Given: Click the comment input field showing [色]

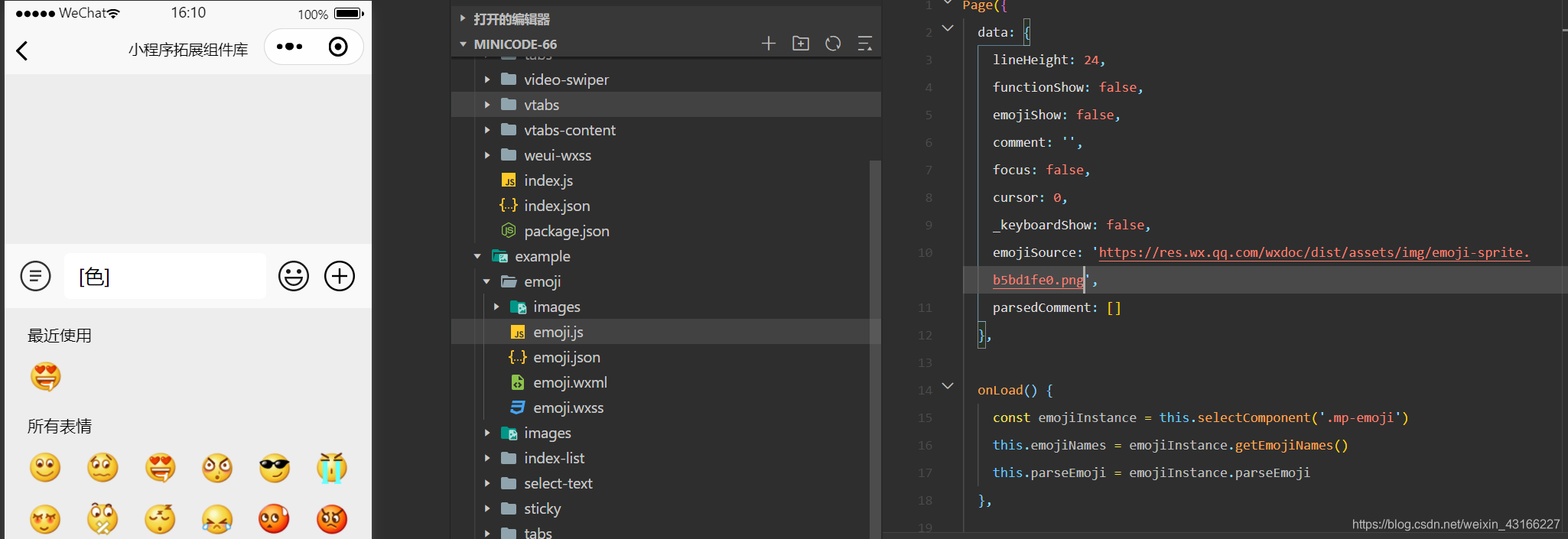Looking at the screenshot, I should pos(165,276).
